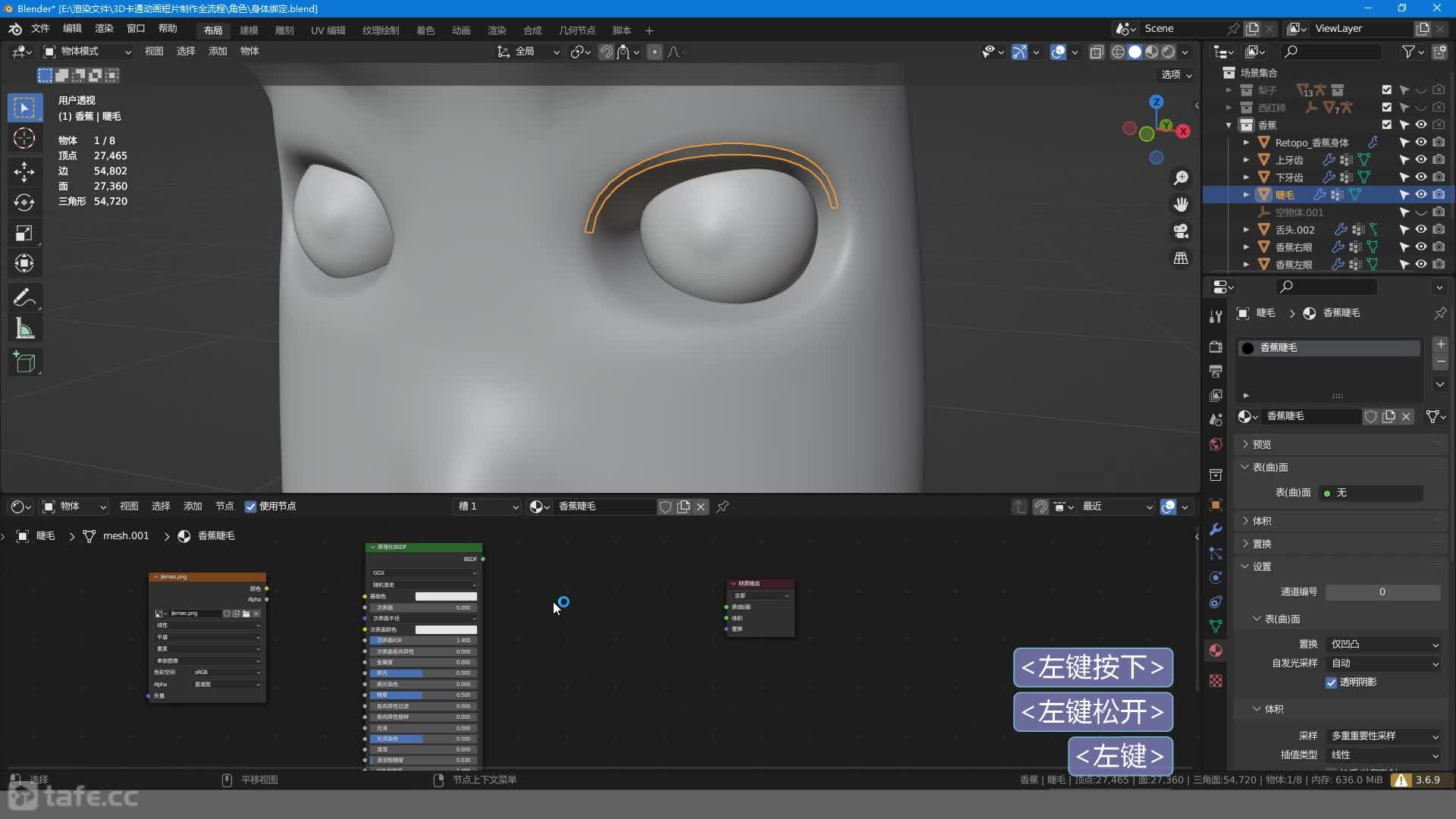This screenshot has width=1456, height=819.
Task: Select the Scale tool
Action: click(24, 233)
